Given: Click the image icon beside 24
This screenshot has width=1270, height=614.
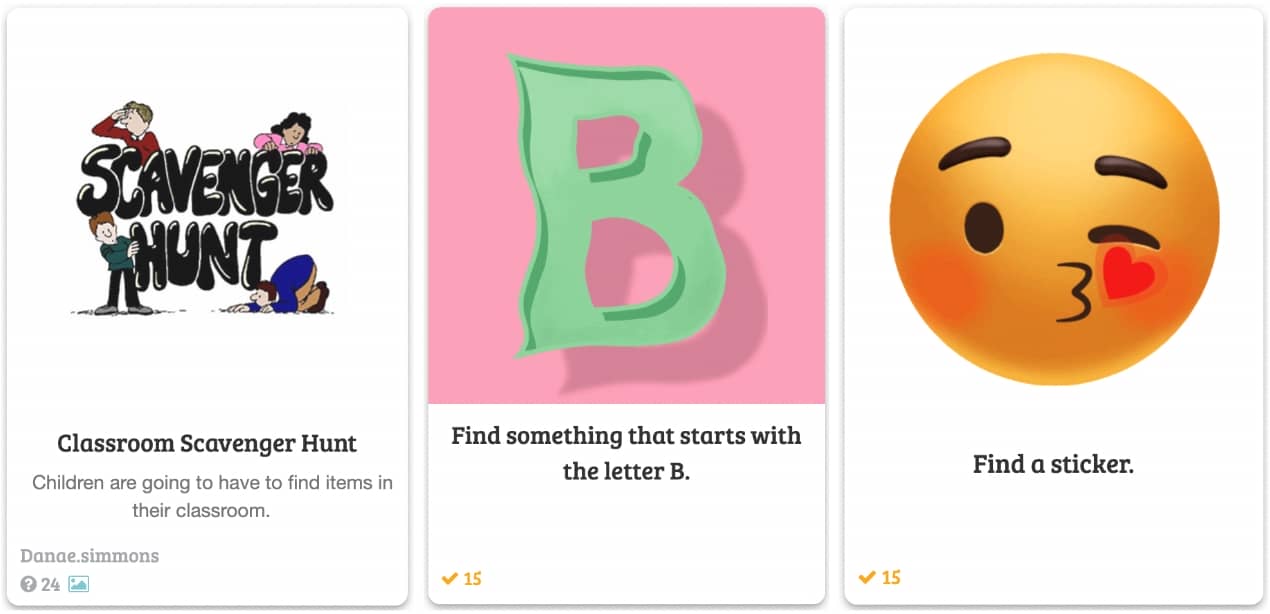Looking at the screenshot, I should coord(78,584).
